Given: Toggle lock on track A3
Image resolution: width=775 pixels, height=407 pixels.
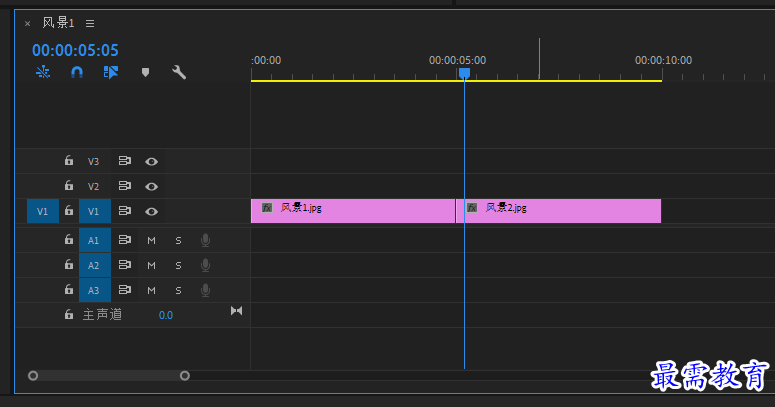Looking at the screenshot, I should coord(69,289).
